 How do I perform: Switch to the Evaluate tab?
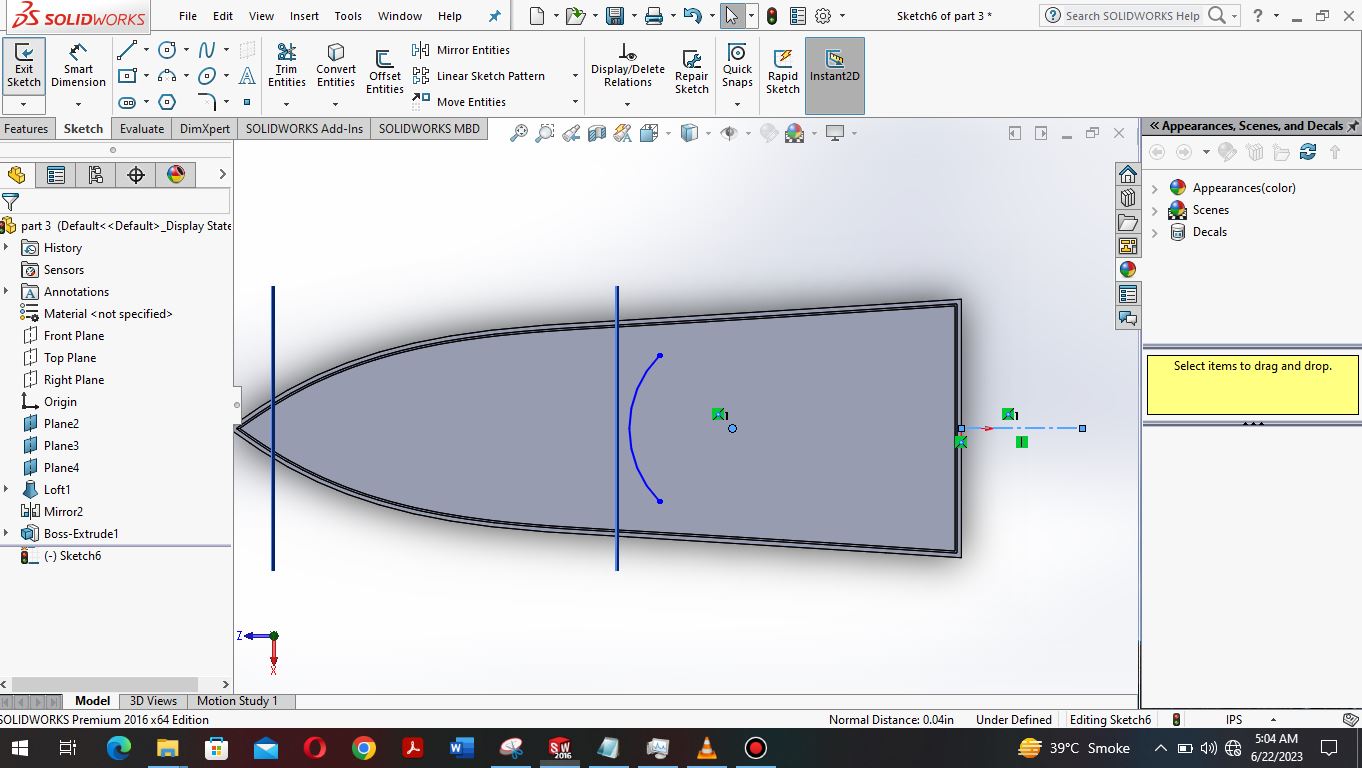(x=142, y=129)
